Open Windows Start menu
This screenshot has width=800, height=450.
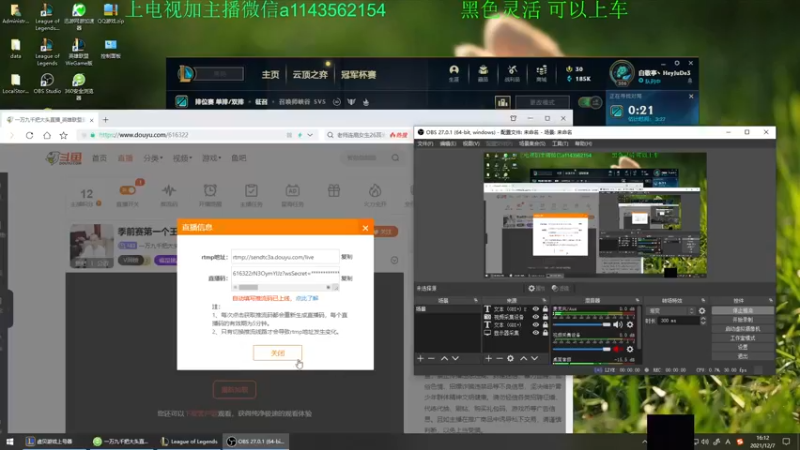pyautogui.click(x=10, y=442)
